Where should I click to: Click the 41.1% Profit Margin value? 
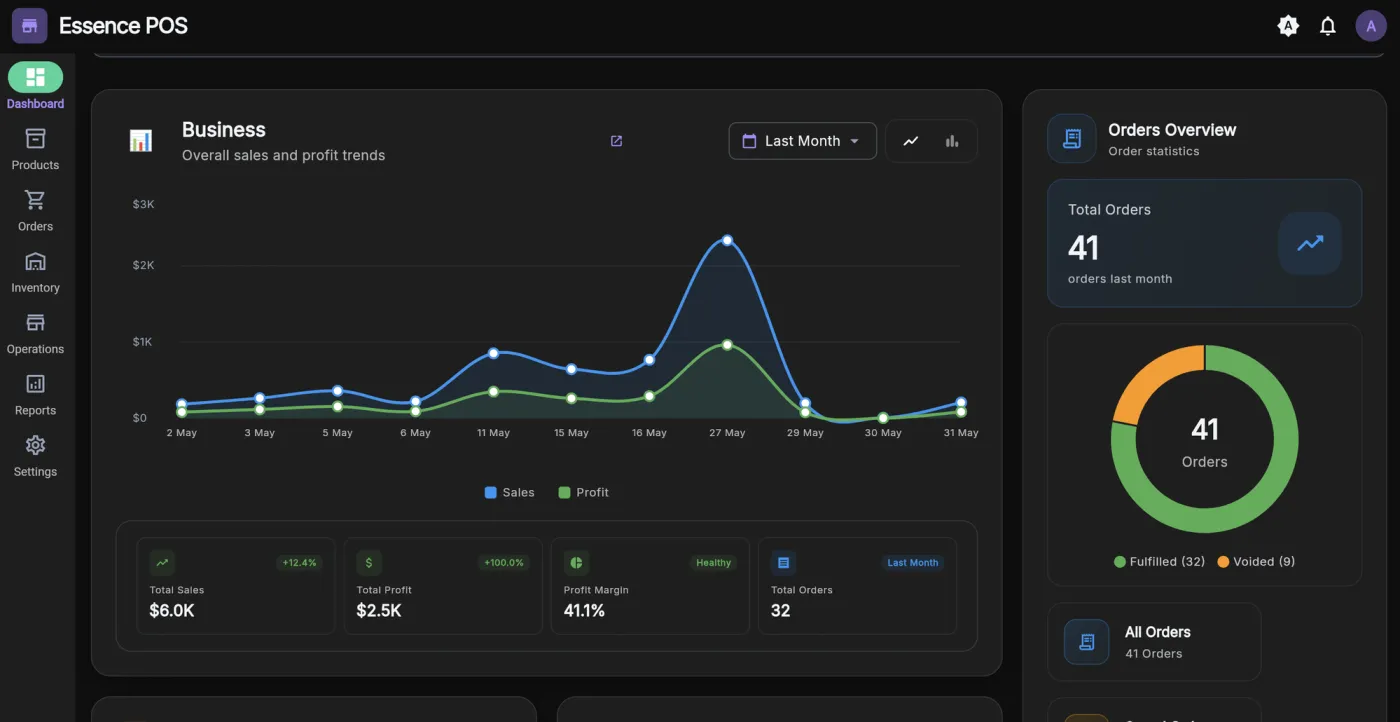pyautogui.click(x=584, y=610)
